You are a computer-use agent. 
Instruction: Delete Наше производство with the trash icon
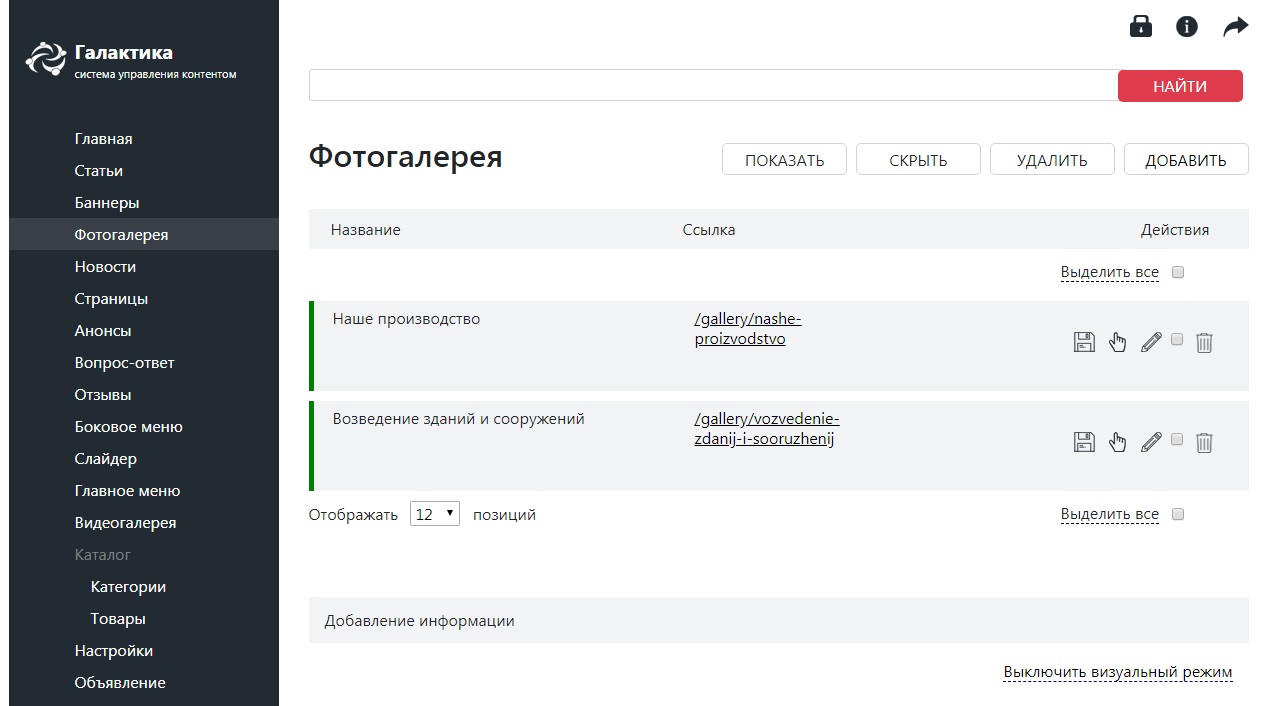click(1205, 342)
